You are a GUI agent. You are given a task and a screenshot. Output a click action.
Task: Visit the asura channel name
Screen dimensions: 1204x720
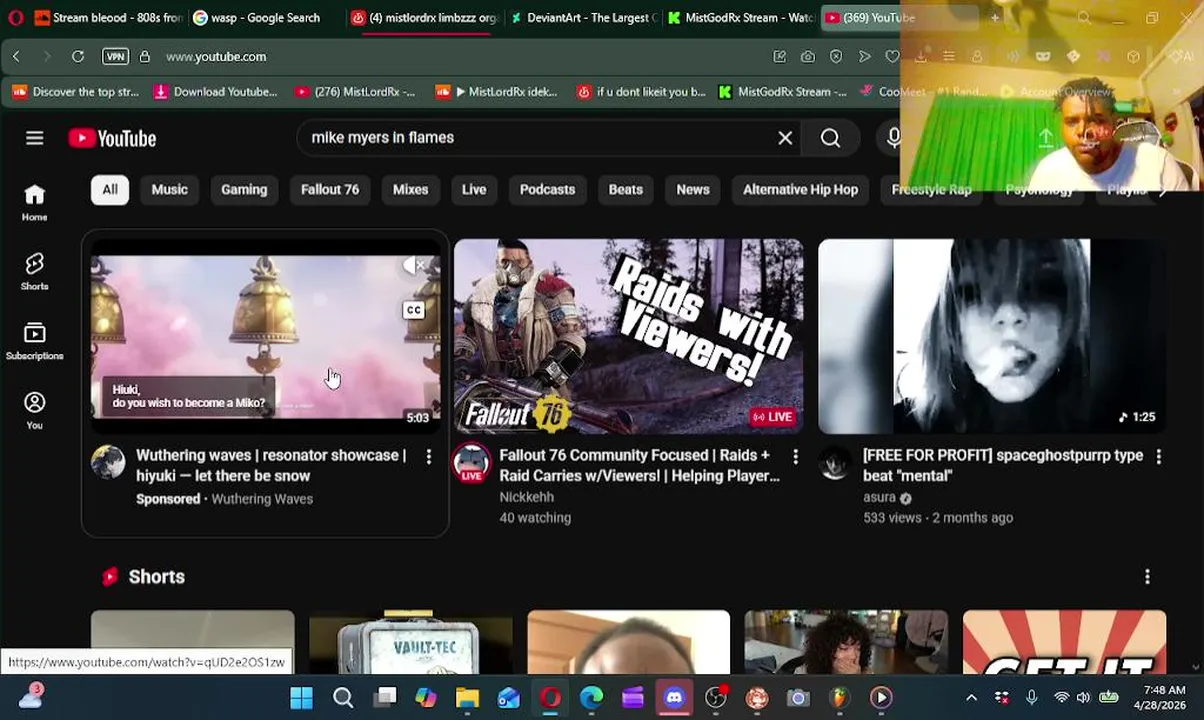(879, 497)
